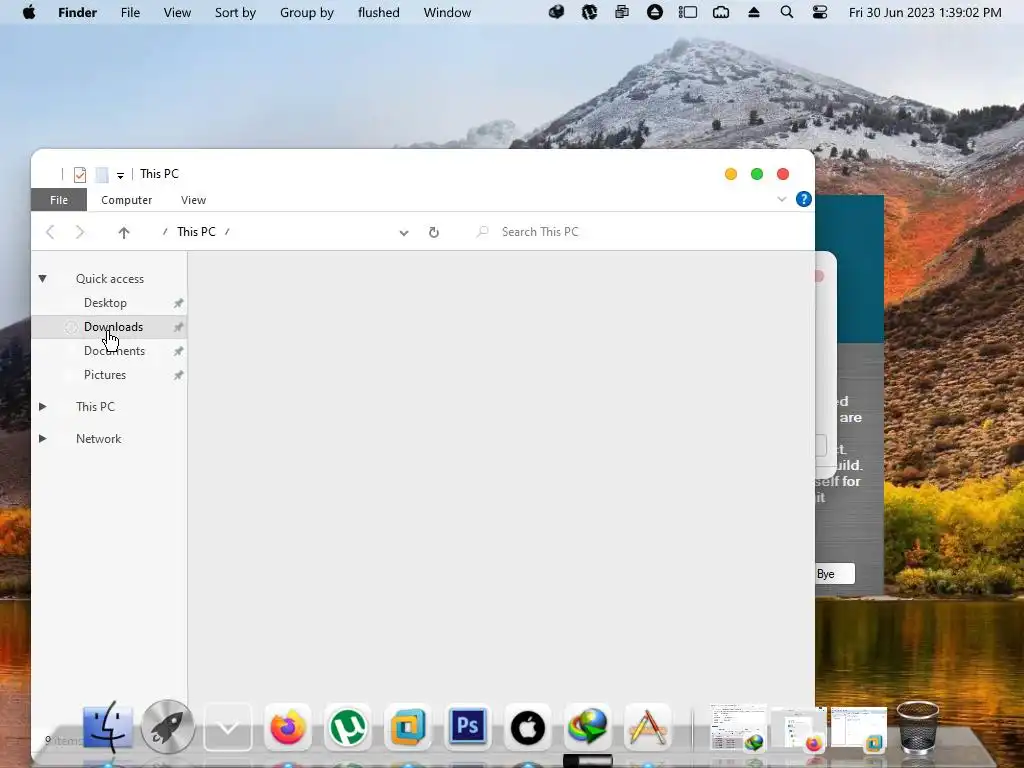Open Downloads in Quick access
This screenshot has height=768, width=1024.
[x=113, y=327]
